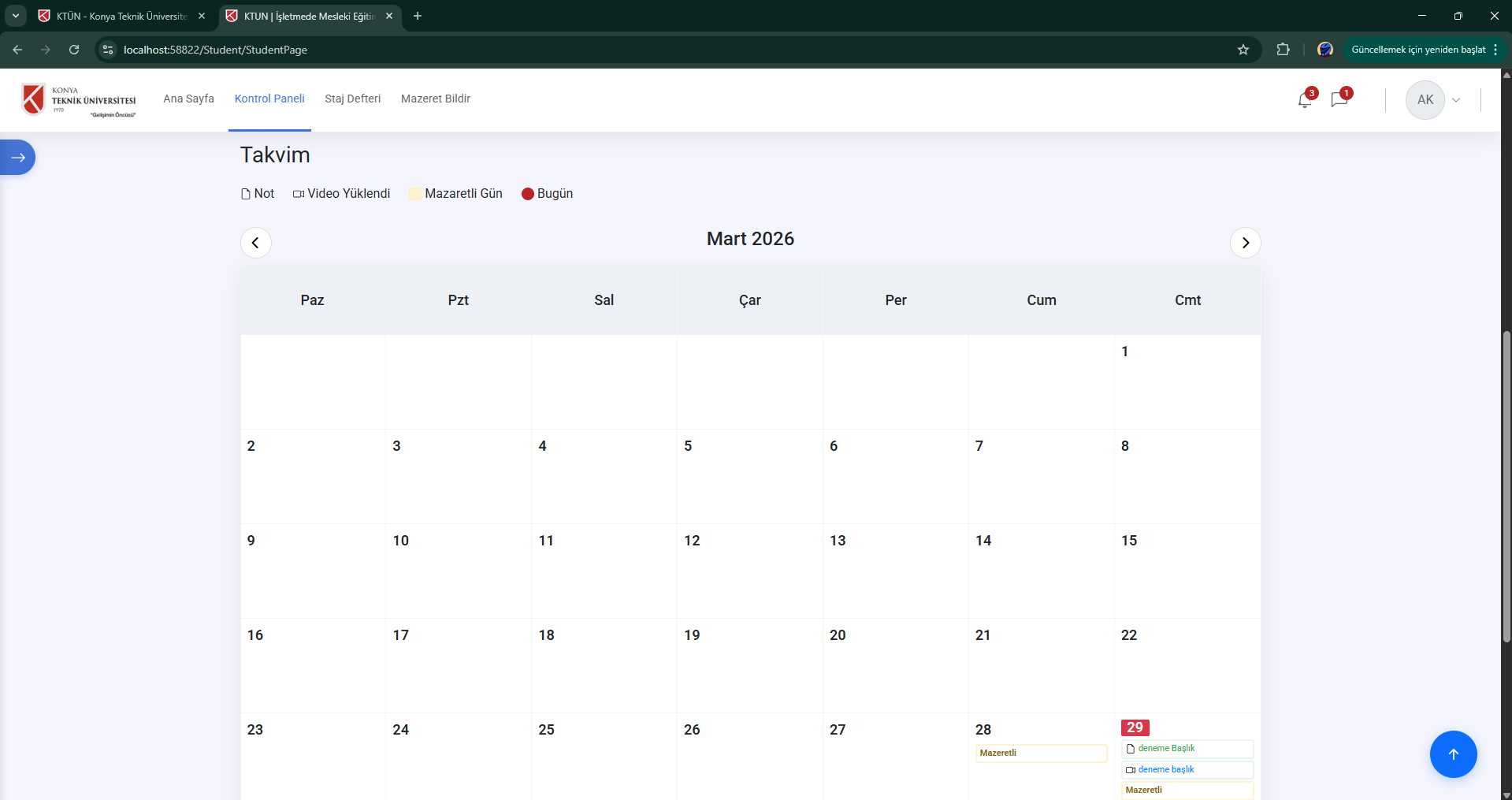This screenshot has width=1512, height=800.
Task: Open the messages icon showing 1 unread
Action: pos(1339,99)
